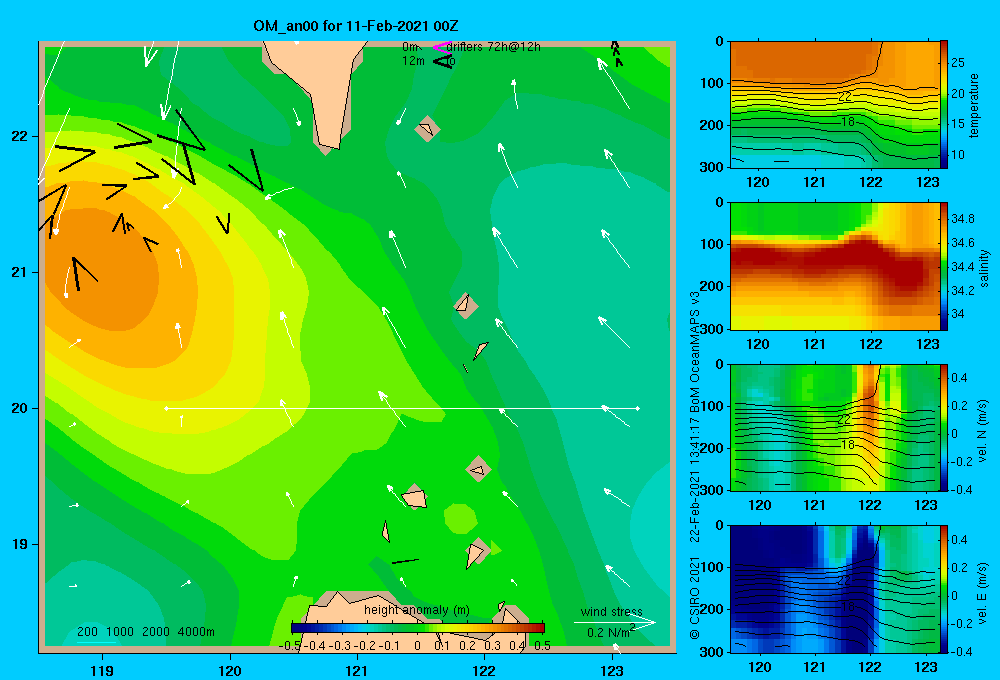
Task: Click the "12m" legend depth label
Action: pos(413,61)
